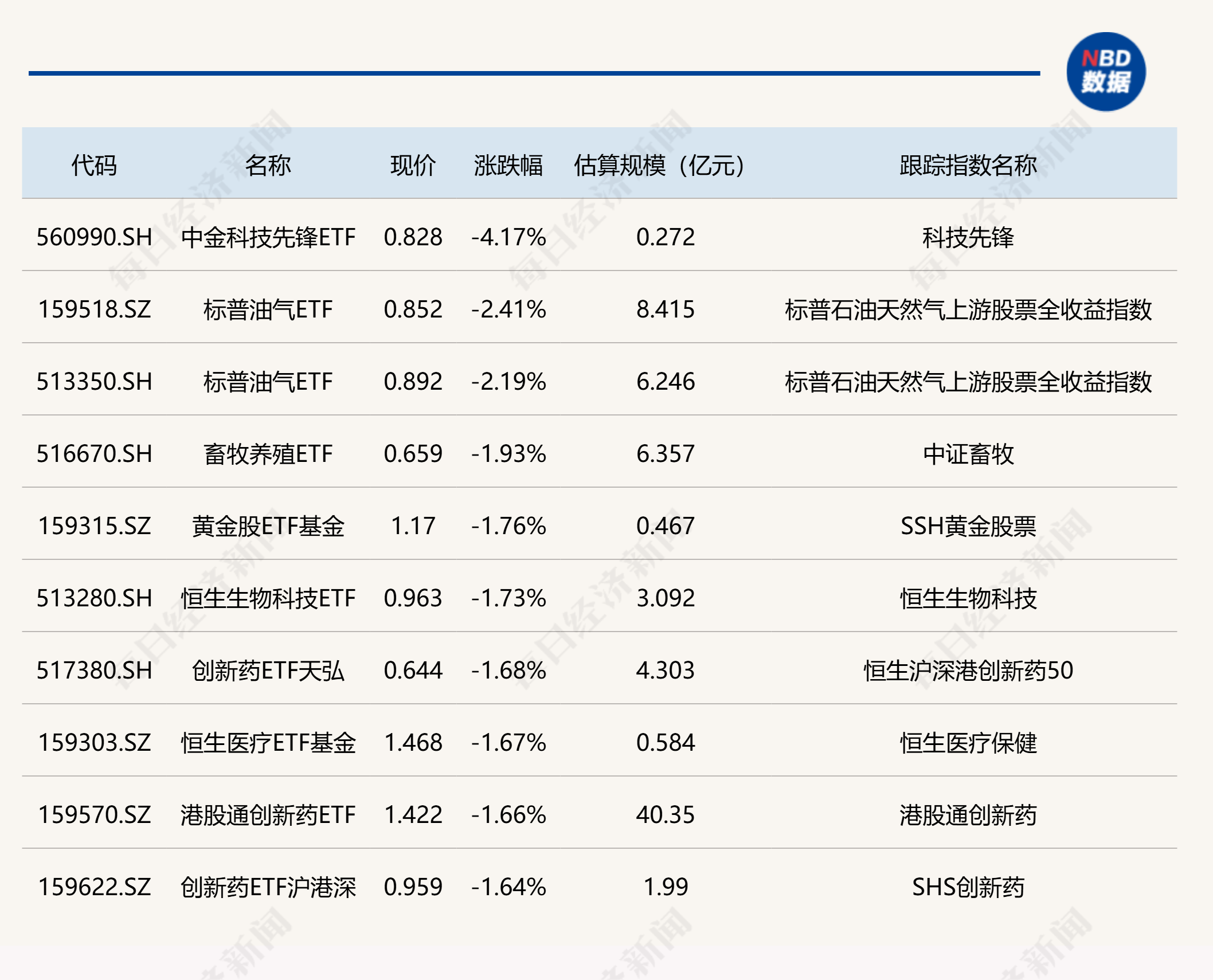Open 畜牧养殖ETF entry
The height and width of the screenshot is (980, 1213).
point(268,454)
